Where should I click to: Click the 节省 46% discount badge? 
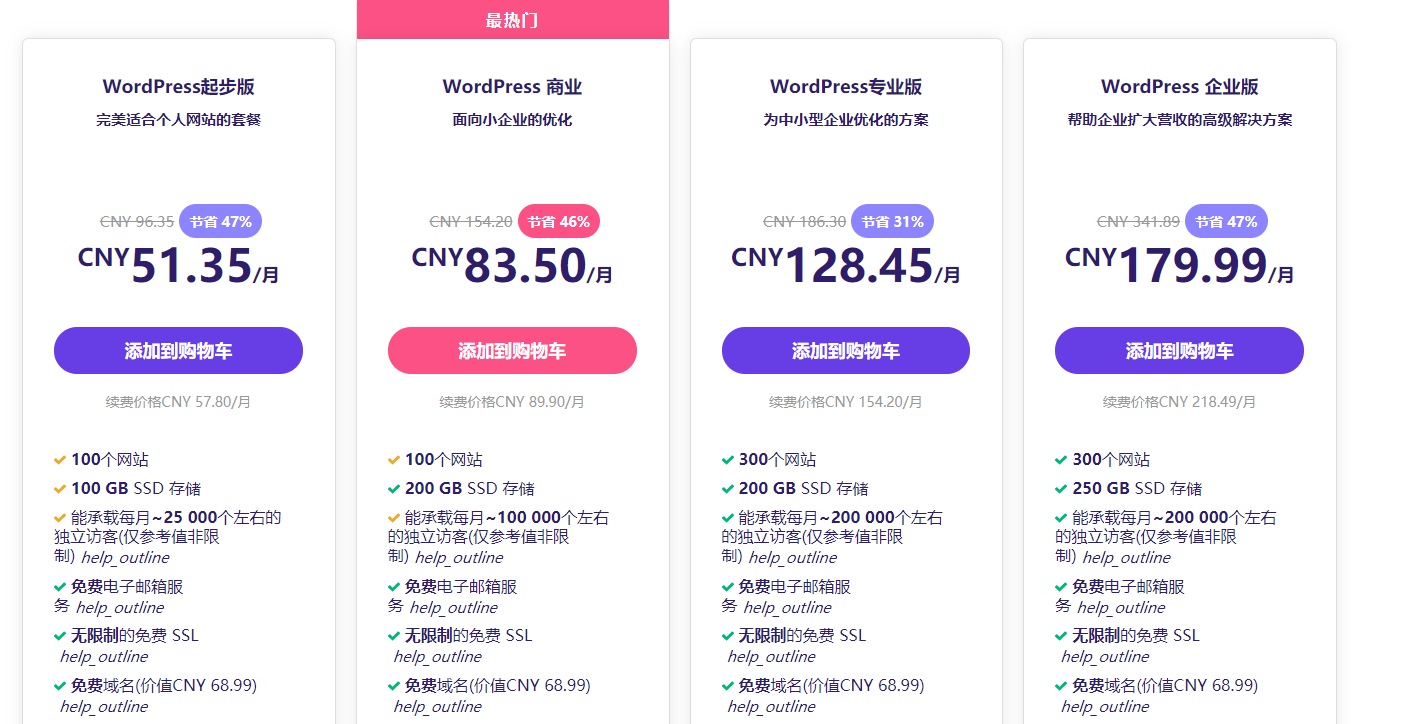[559, 222]
